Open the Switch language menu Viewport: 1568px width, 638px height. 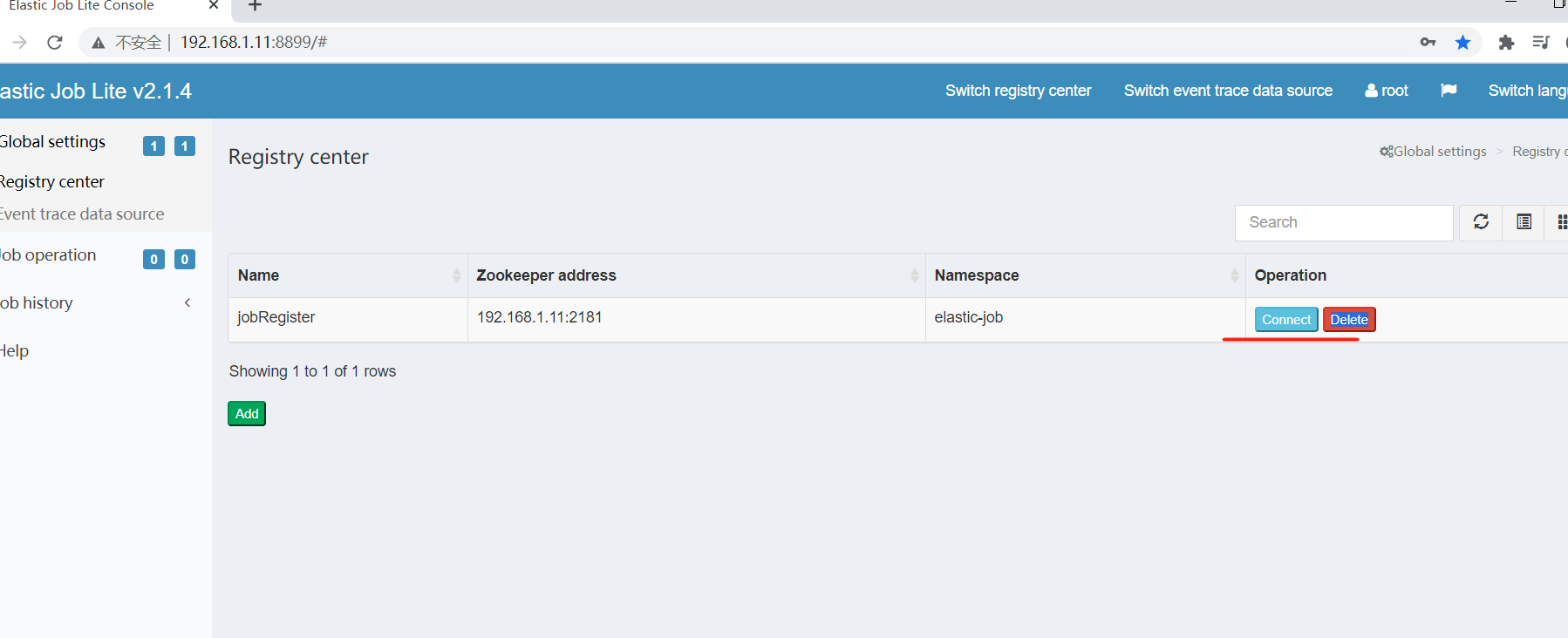tap(1528, 91)
